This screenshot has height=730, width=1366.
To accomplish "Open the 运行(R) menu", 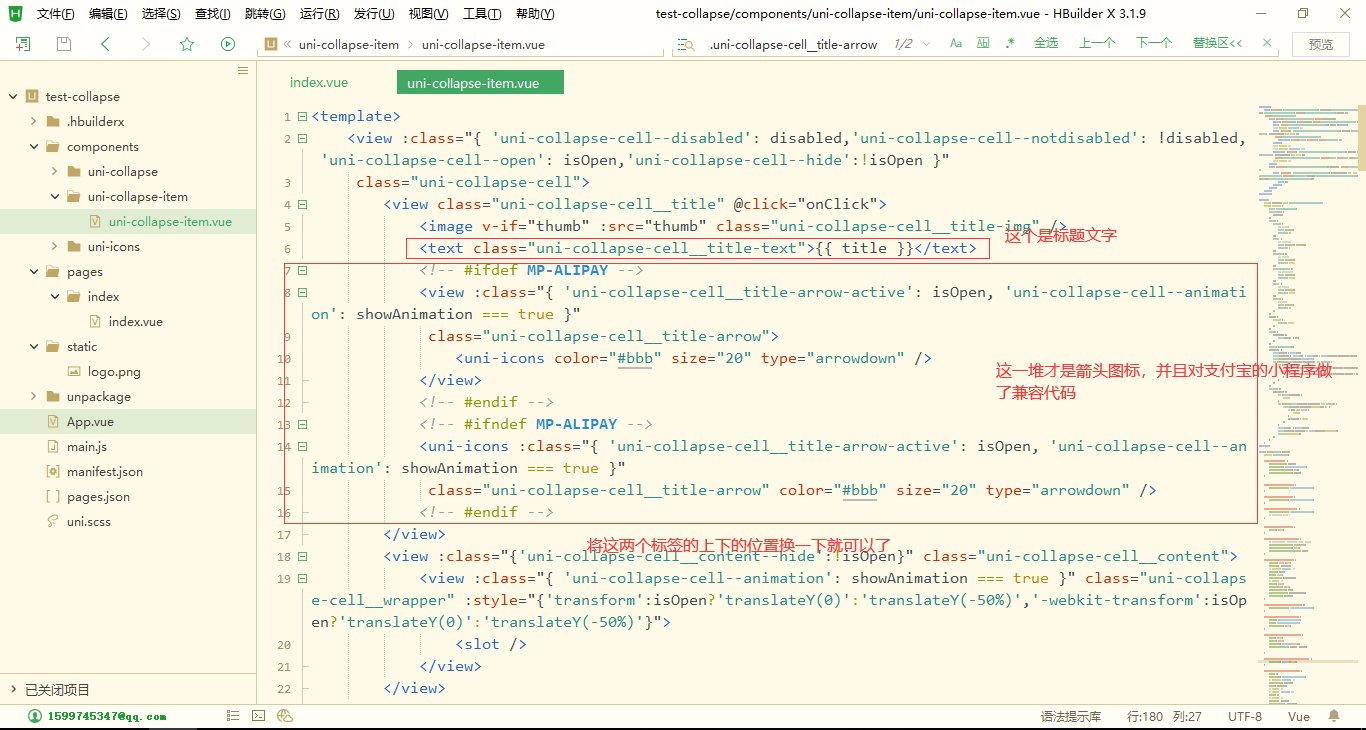I will pyautogui.click(x=318, y=13).
